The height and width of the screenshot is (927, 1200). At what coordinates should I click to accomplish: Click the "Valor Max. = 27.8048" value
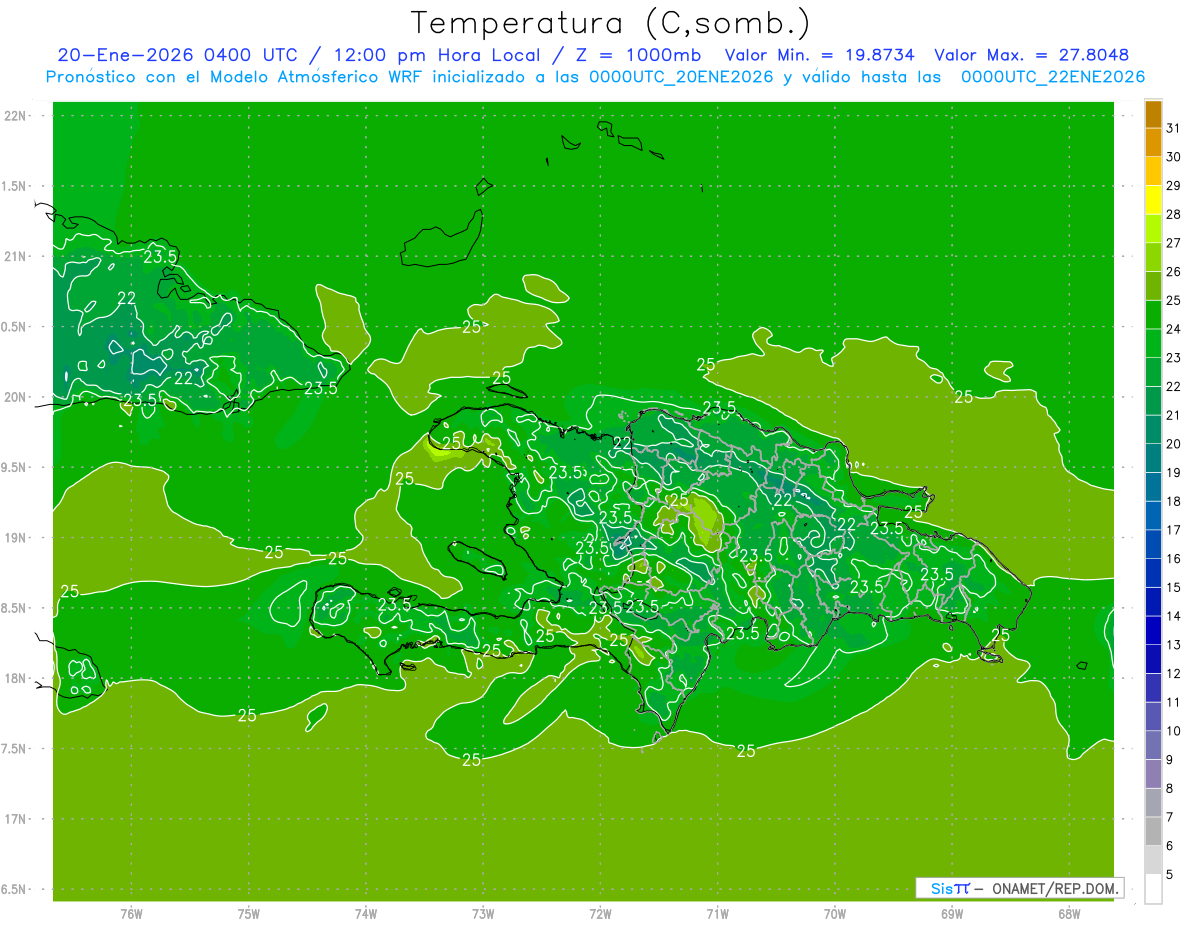(1031, 56)
